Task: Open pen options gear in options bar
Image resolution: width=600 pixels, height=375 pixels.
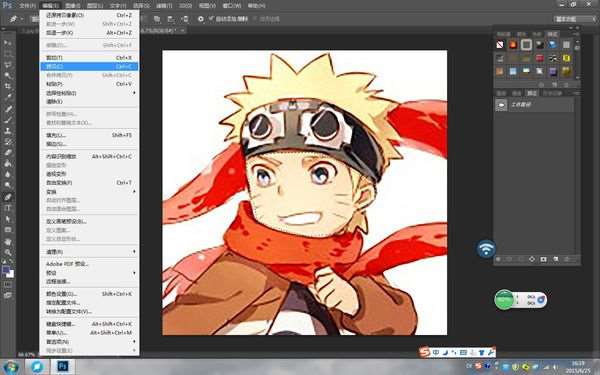Action: click(201, 19)
